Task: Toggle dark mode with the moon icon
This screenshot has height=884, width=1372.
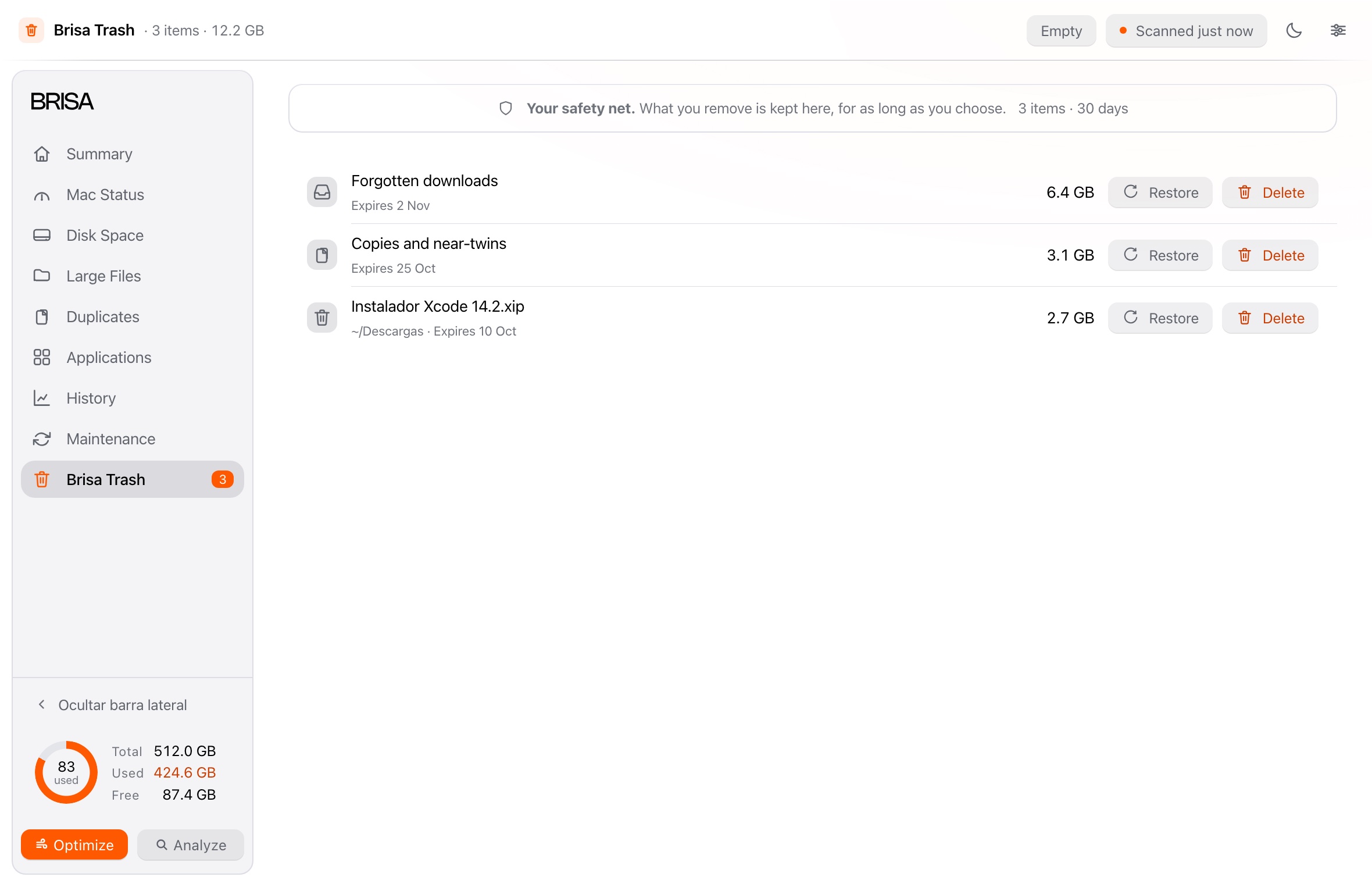Action: pyautogui.click(x=1294, y=31)
